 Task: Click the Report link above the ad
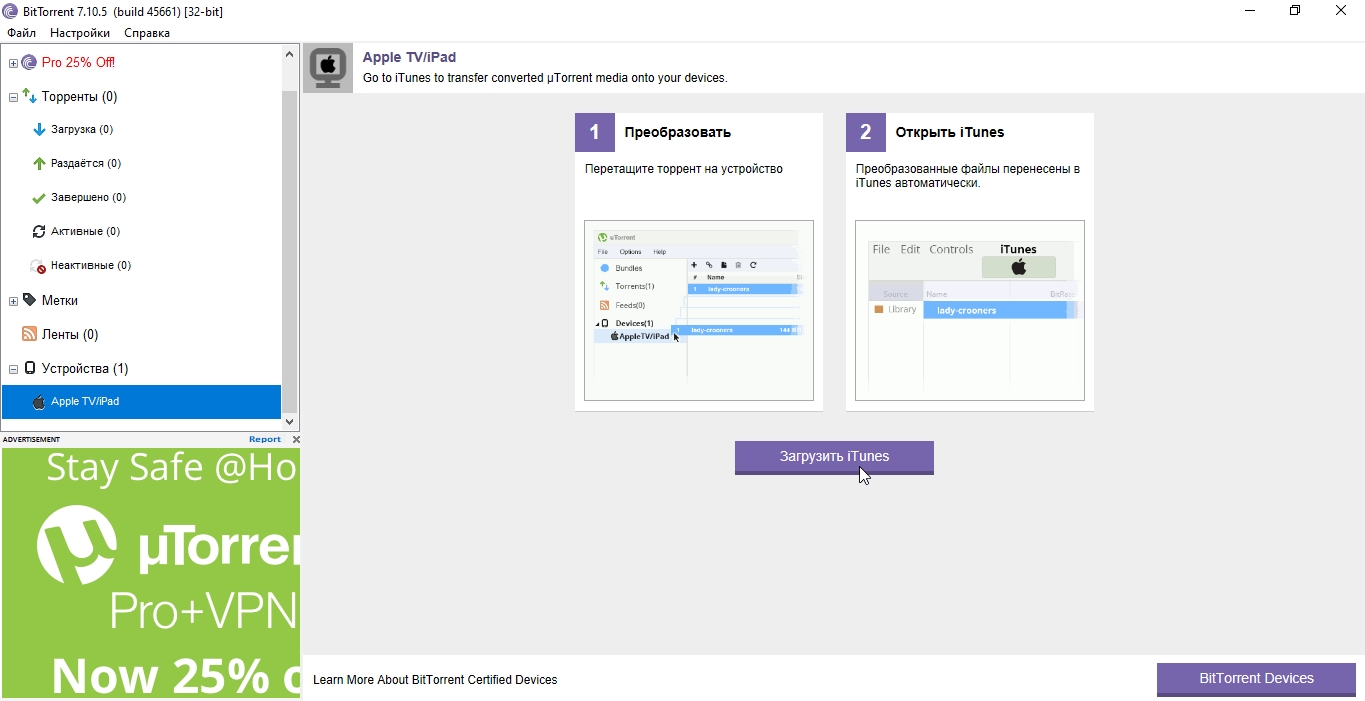(x=265, y=440)
